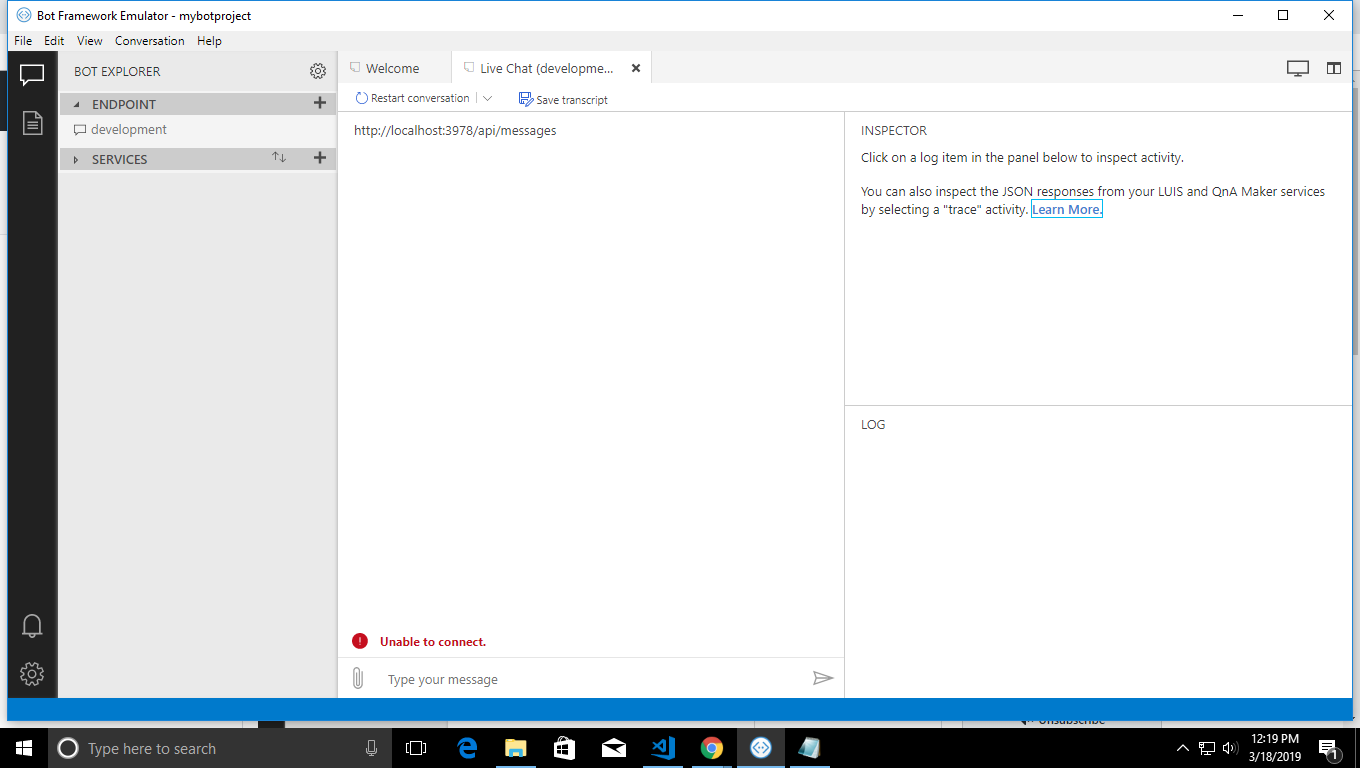Screen dimensions: 1360x768
Task: Add a new endpoint with the plus icon
Action: pos(319,103)
